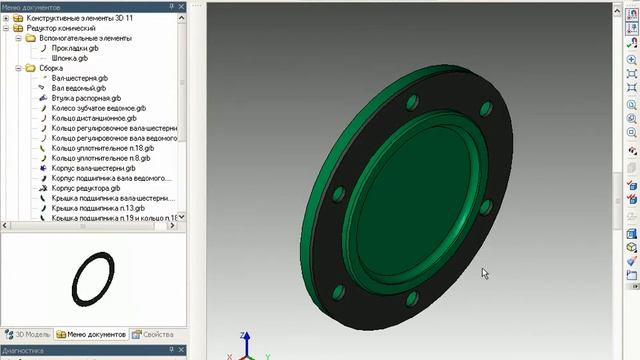This screenshot has width=640, height=360.
Task: Select Кольцо дистанционное.grb file
Action: 94,118
